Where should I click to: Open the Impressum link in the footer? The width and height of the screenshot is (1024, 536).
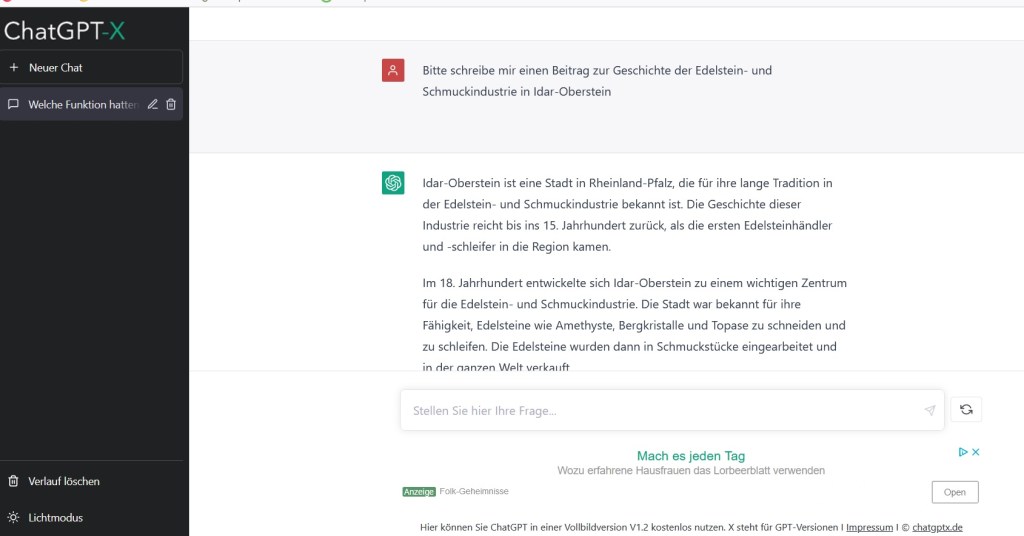pyautogui.click(x=869, y=527)
